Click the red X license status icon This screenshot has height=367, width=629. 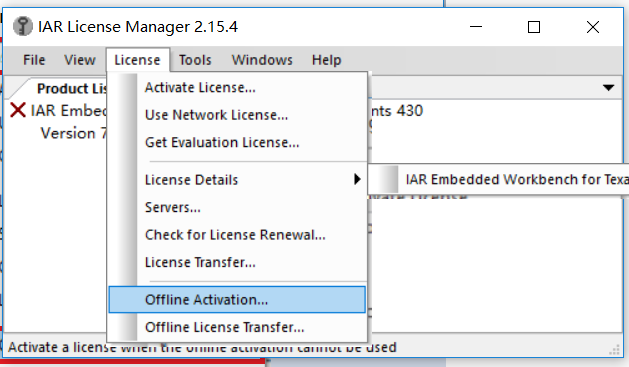coord(18,110)
